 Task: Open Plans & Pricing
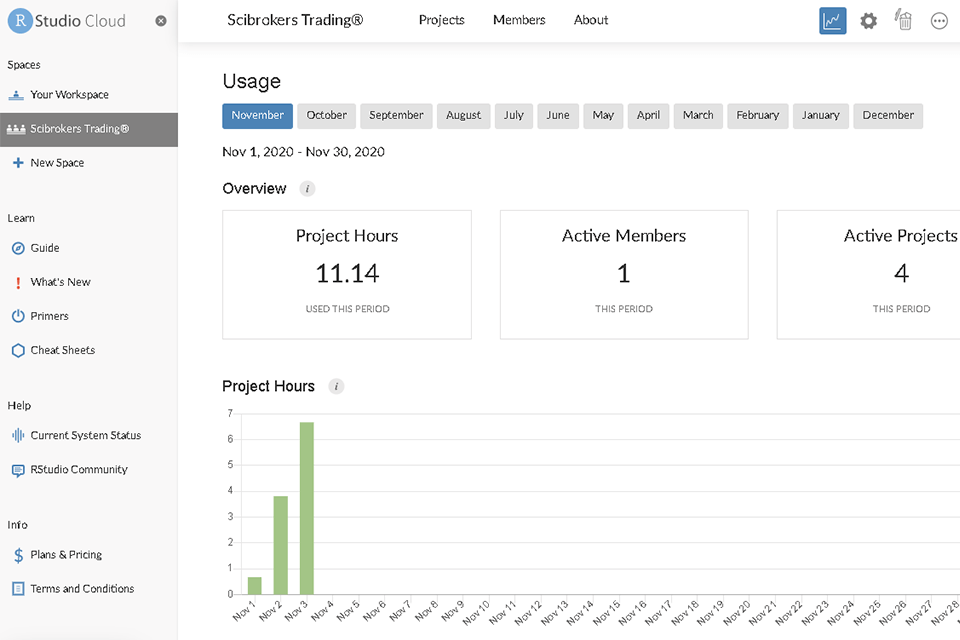click(66, 555)
